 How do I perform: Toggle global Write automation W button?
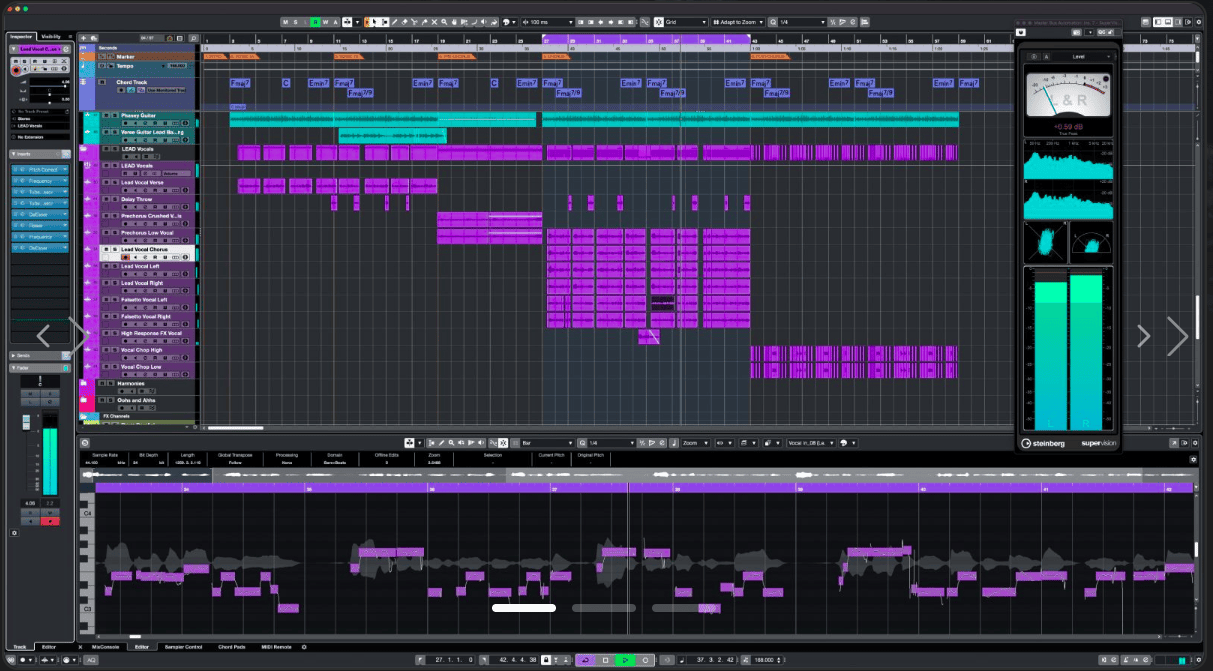[x=325, y=21]
